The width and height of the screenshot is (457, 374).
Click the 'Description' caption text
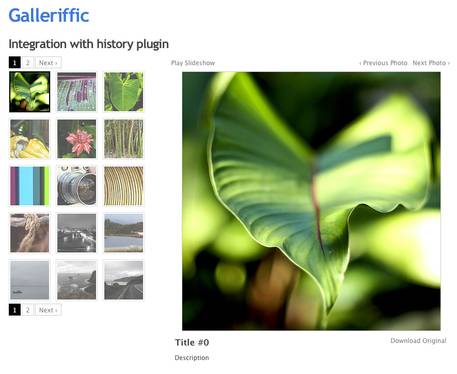pyautogui.click(x=192, y=358)
